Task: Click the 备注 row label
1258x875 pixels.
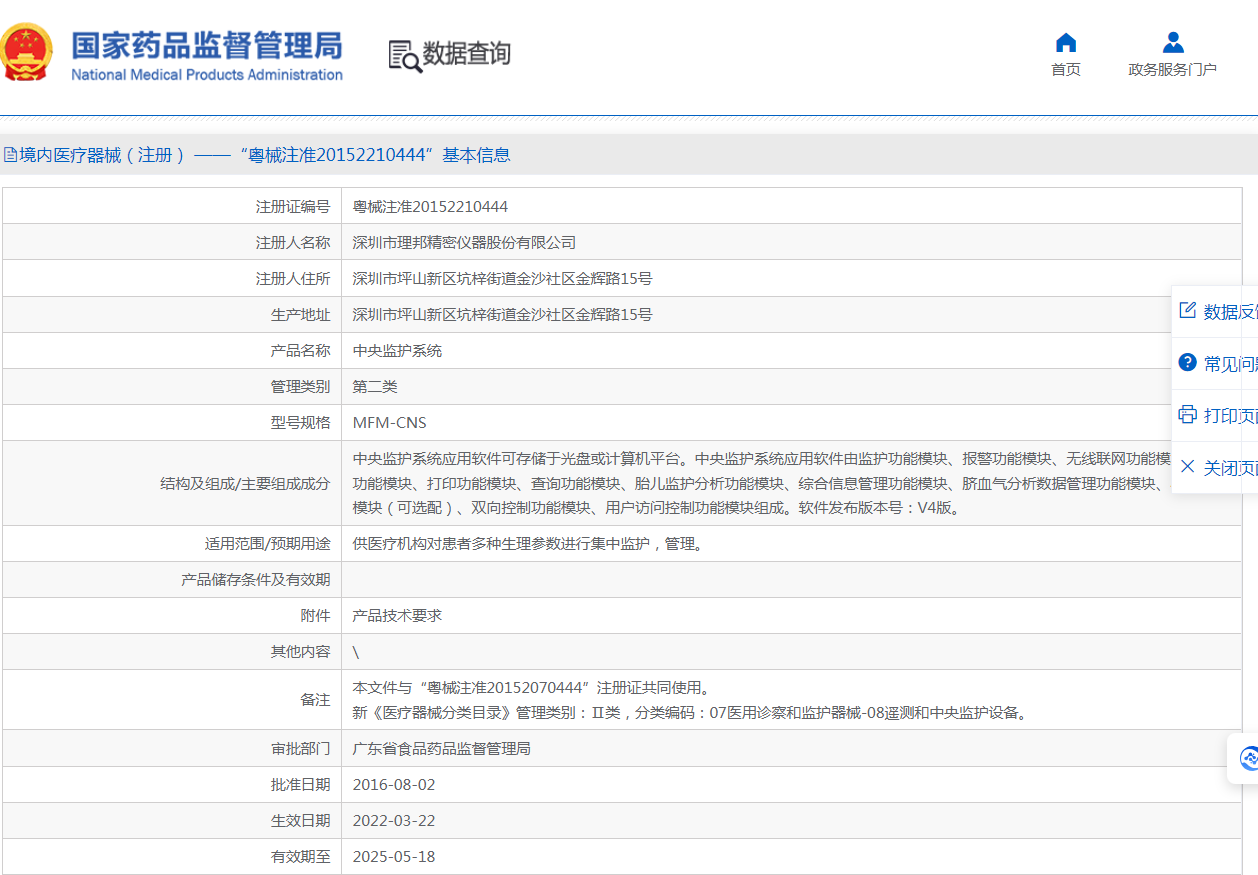Action: [316, 700]
